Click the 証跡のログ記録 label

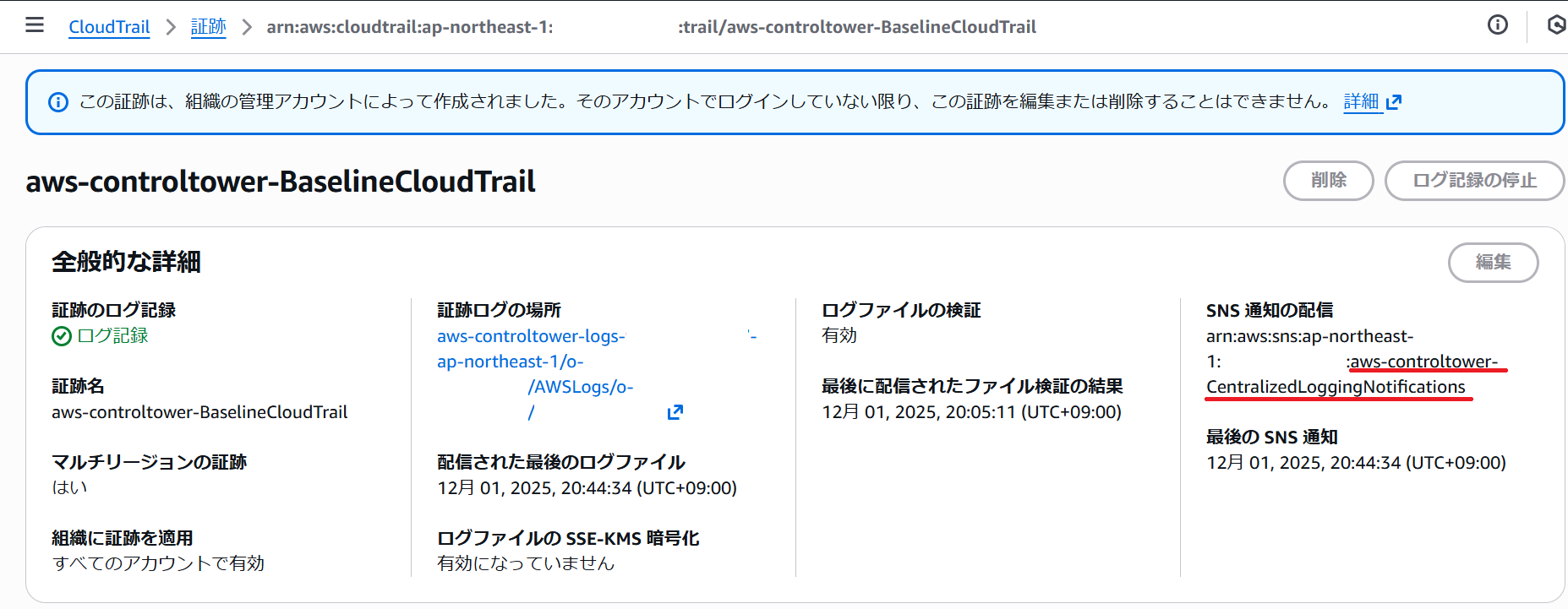tap(113, 310)
